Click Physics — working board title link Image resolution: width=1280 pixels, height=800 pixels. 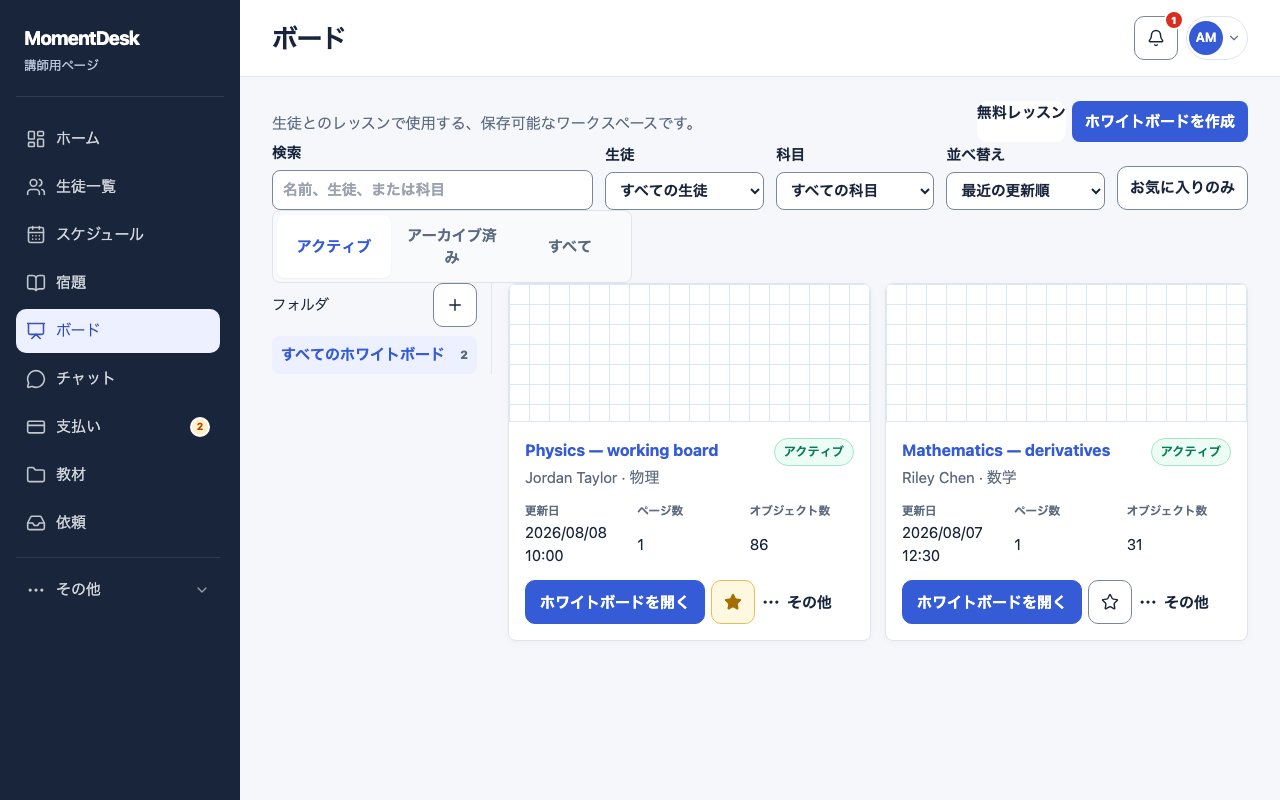coord(622,451)
